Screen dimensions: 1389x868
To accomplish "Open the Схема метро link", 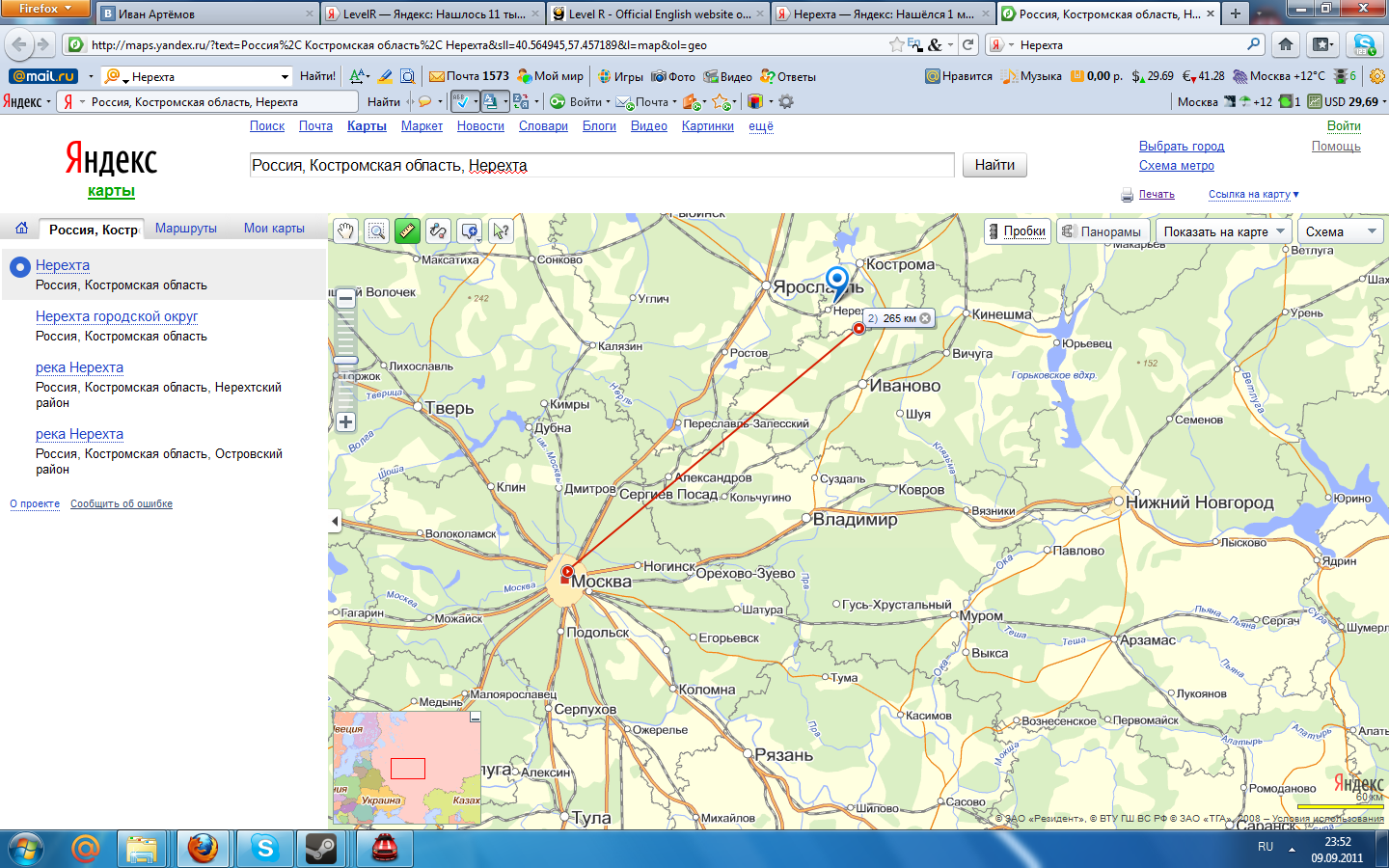I will (1177, 166).
